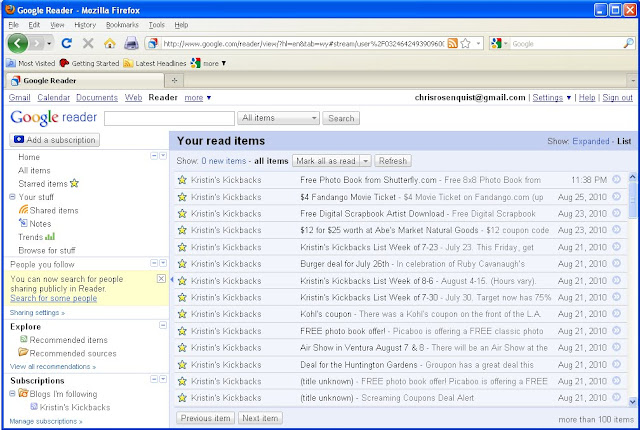The height and width of the screenshot is (430, 640).
Task: Bookmark this page with the star icon
Action: coord(465,43)
